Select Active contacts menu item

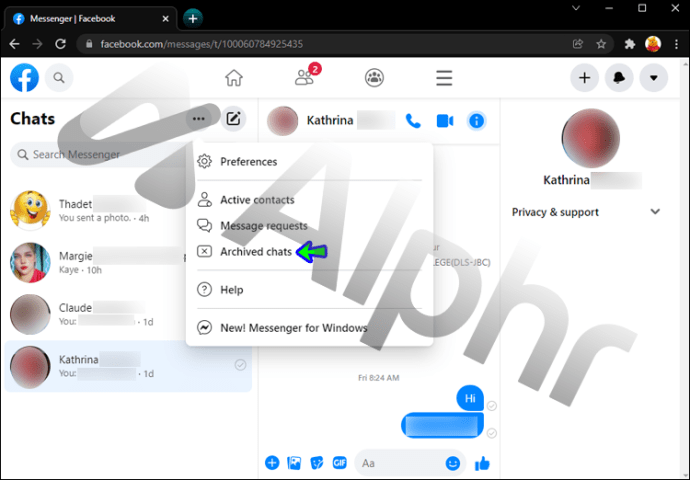click(x=309, y=200)
